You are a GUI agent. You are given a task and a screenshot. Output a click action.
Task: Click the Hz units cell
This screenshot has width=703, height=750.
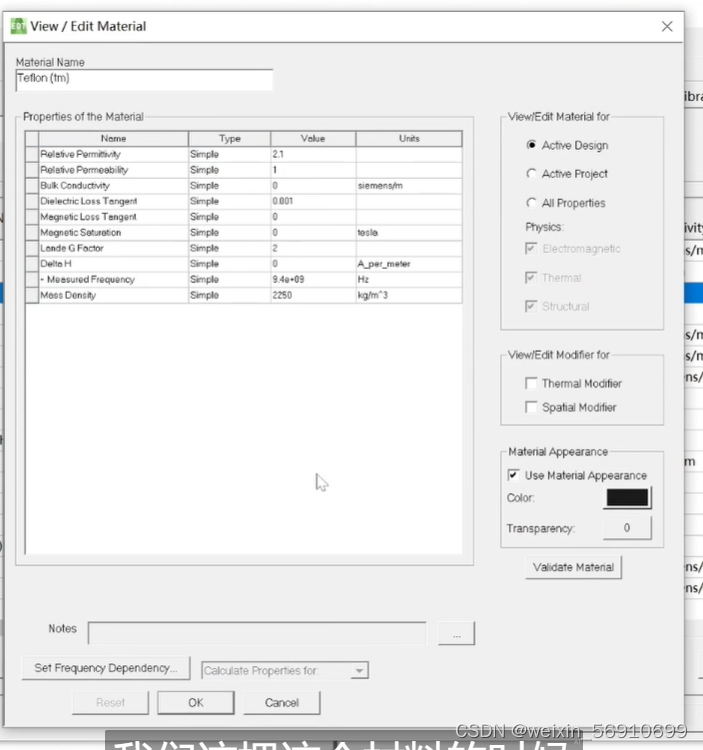(409, 279)
